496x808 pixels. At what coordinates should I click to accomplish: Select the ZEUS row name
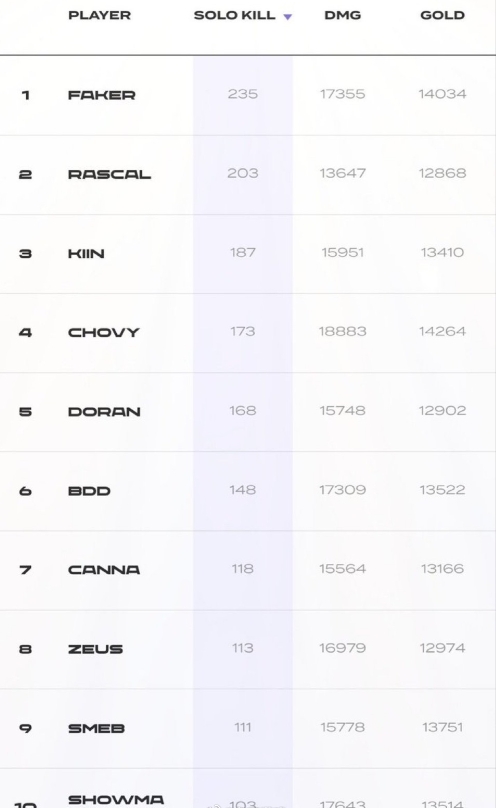click(95, 649)
